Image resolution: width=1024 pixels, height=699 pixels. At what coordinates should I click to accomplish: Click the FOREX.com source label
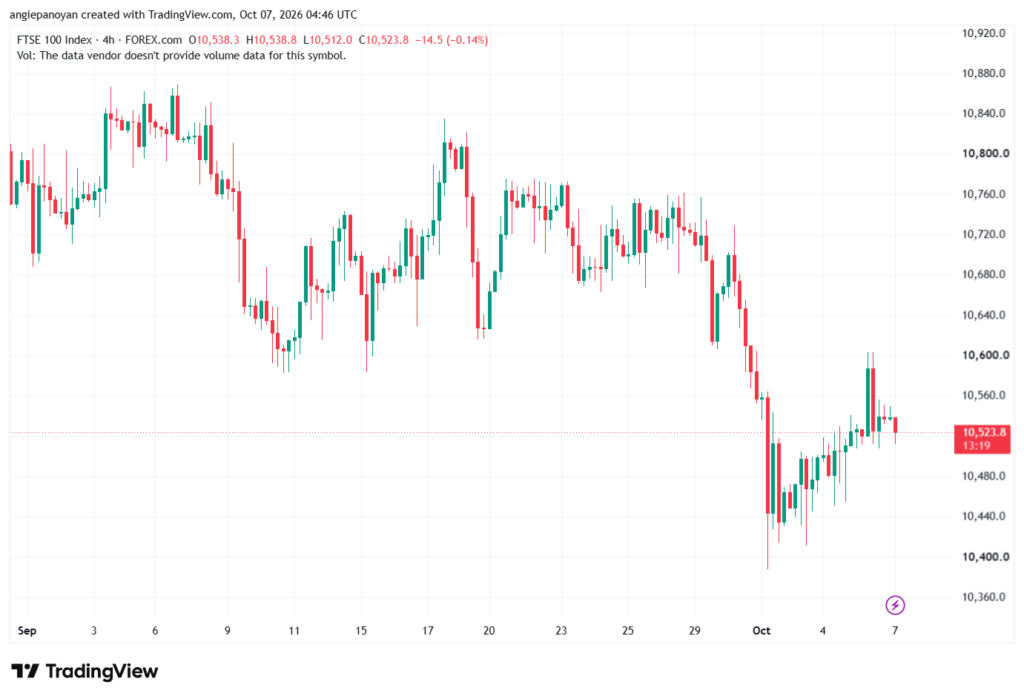click(x=153, y=40)
